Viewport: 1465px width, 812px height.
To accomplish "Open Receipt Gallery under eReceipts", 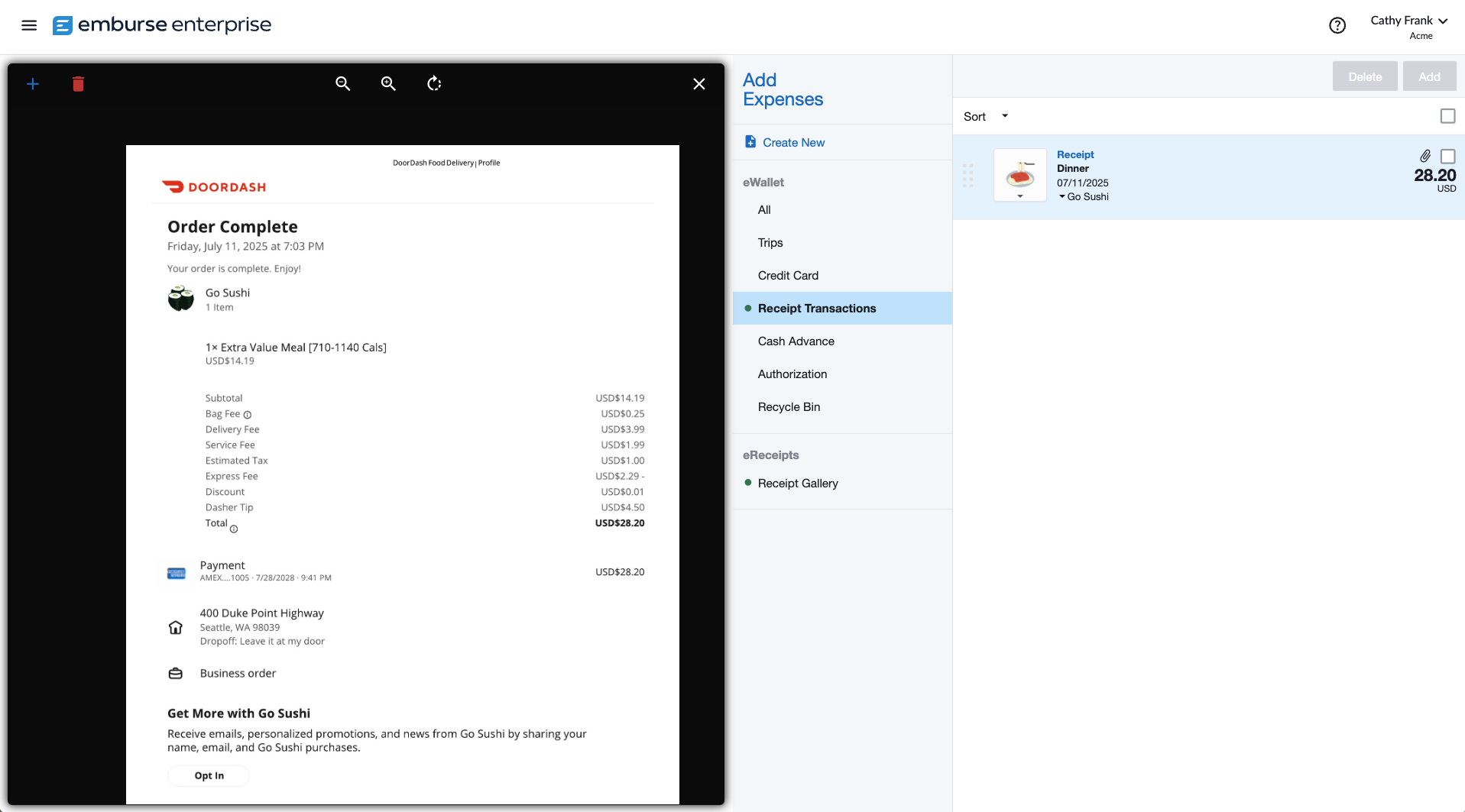I will coord(798,484).
